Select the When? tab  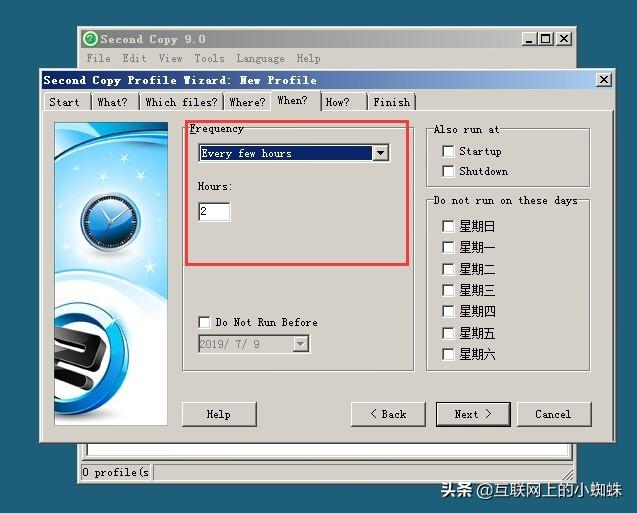(x=295, y=100)
